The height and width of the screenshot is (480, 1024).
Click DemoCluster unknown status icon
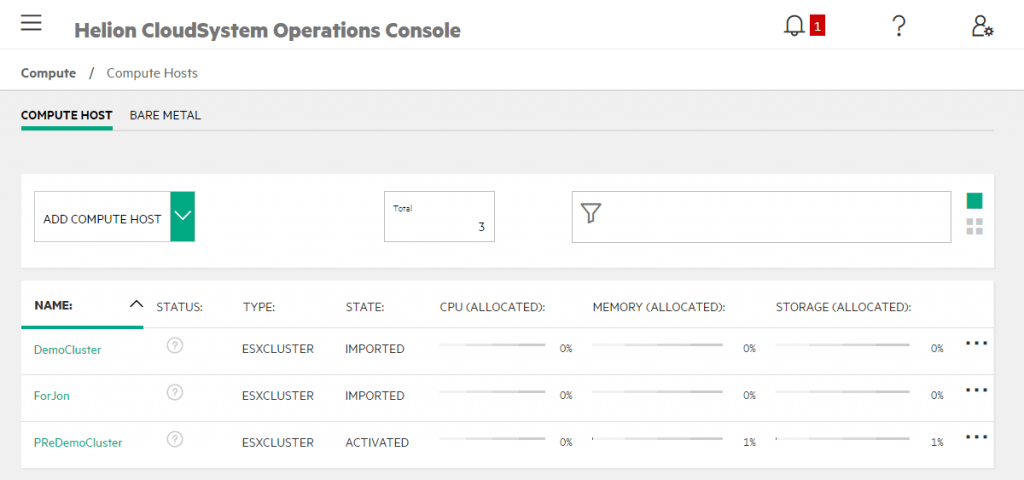tap(174, 345)
